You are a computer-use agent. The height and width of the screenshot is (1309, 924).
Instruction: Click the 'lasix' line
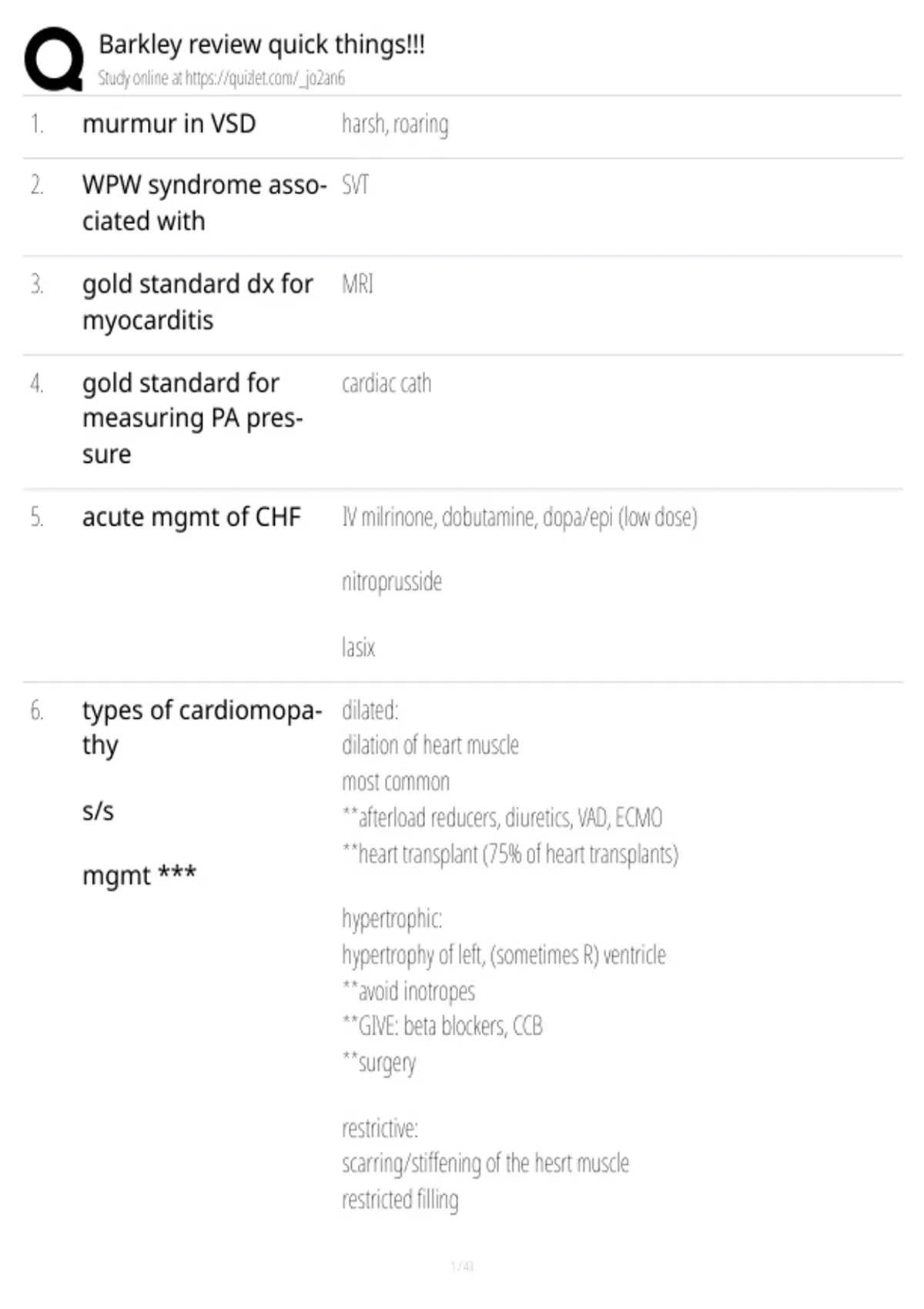pos(358,647)
